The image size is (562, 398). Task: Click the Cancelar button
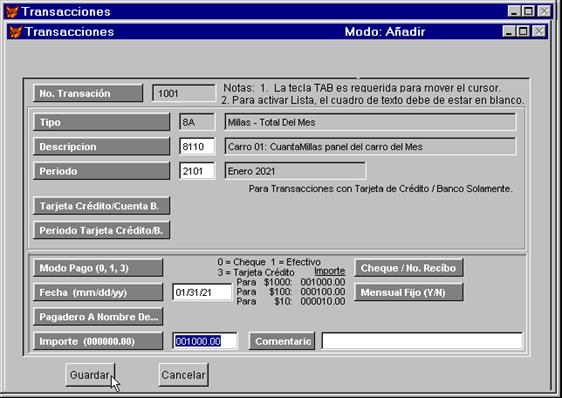[183, 375]
